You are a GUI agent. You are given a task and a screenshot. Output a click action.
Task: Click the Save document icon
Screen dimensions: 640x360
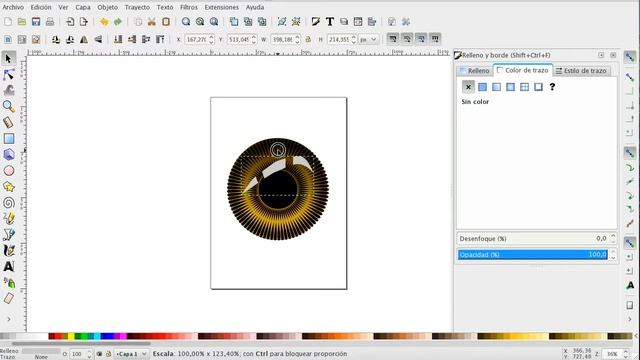point(36,22)
